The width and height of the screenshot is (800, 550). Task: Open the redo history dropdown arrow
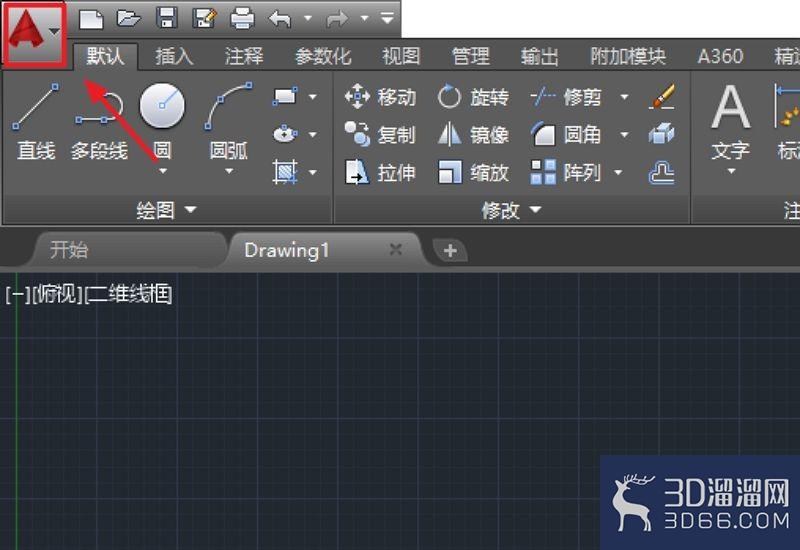[x=364, y=19]
